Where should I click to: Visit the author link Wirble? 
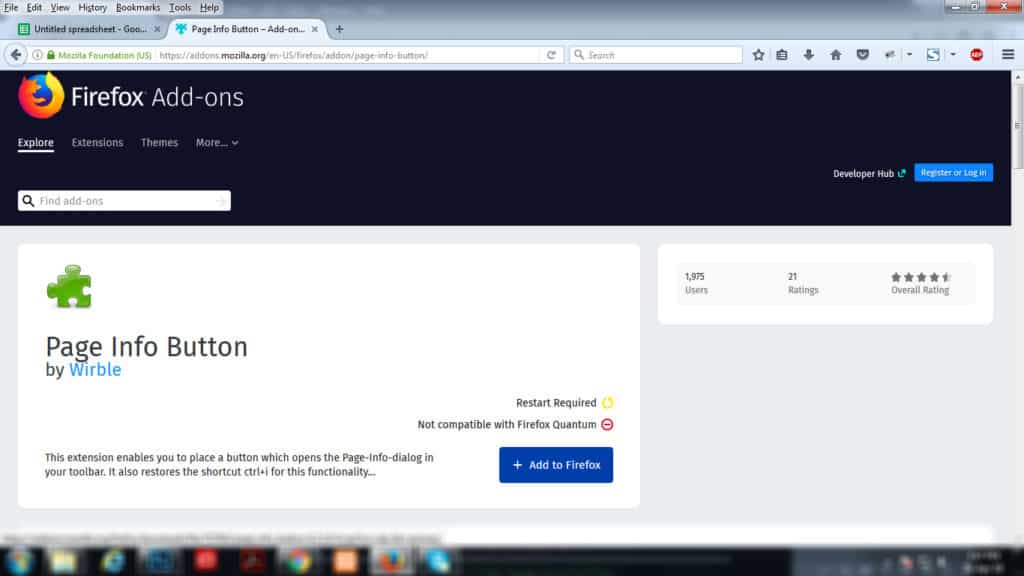(x=95, y=370)
